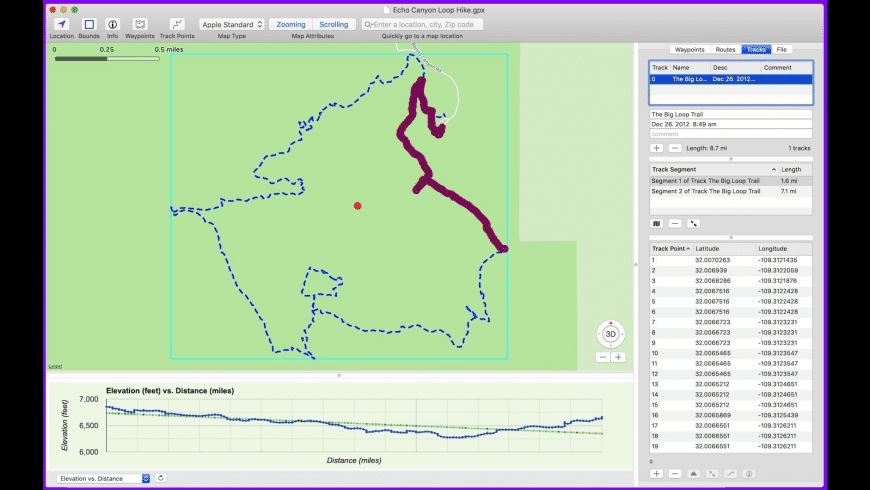This screenshot has height=490, width=870.
Task: Open the Info toolbar button
Action: [112, 24]
